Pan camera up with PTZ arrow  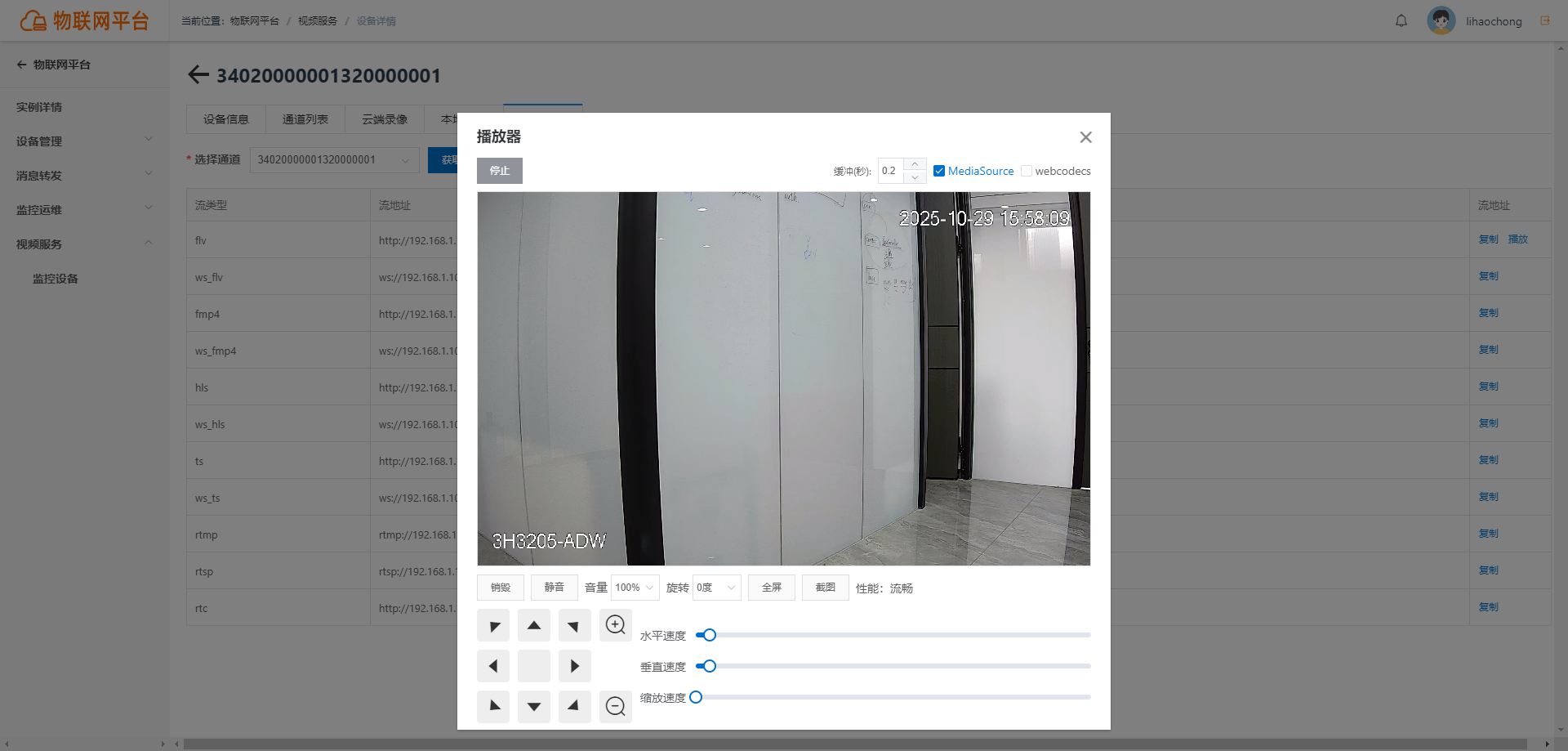[x=534, y=625]
